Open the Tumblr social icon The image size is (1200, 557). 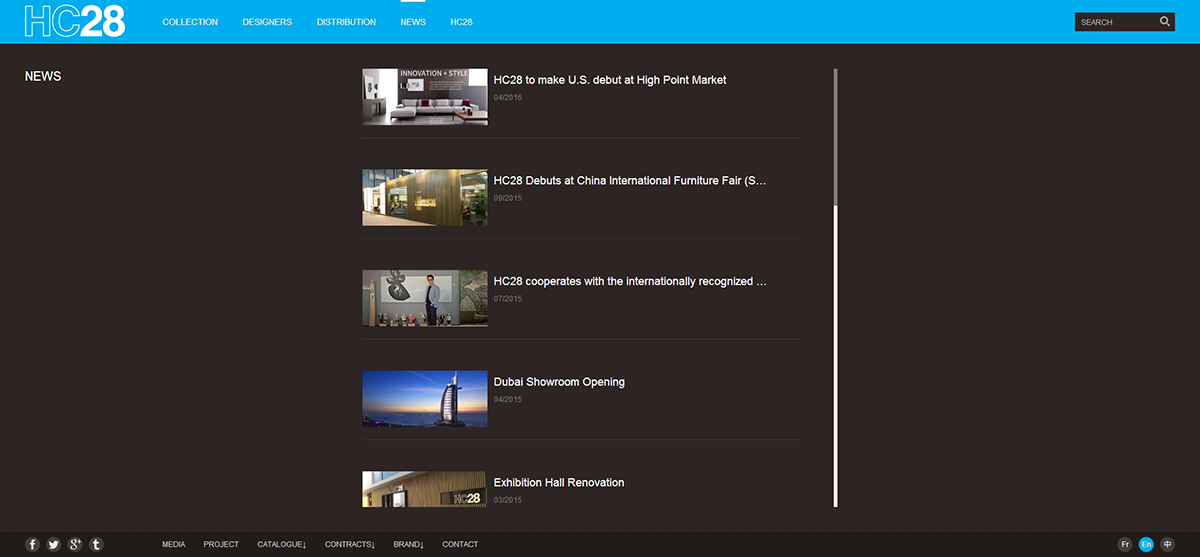coord(96,545)
